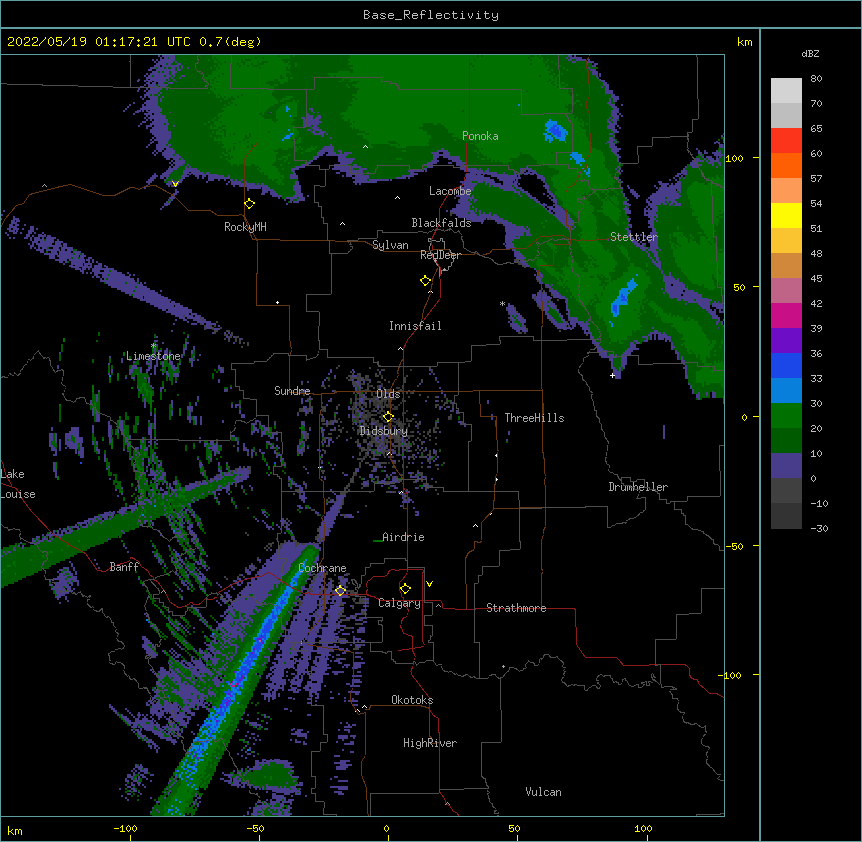
Task: Click the purple 36-39 dBZ legend swatch
Action: pos(786,341)
